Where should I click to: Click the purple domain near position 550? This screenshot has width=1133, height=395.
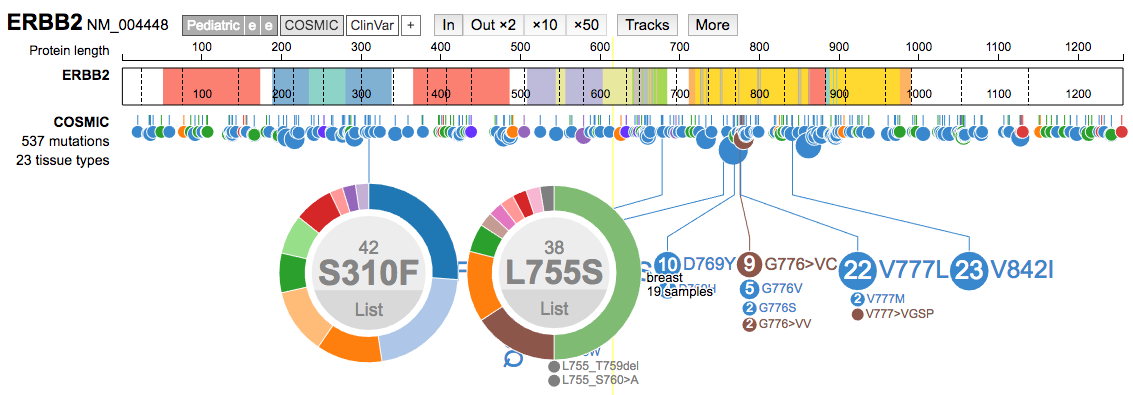(540, 87)
